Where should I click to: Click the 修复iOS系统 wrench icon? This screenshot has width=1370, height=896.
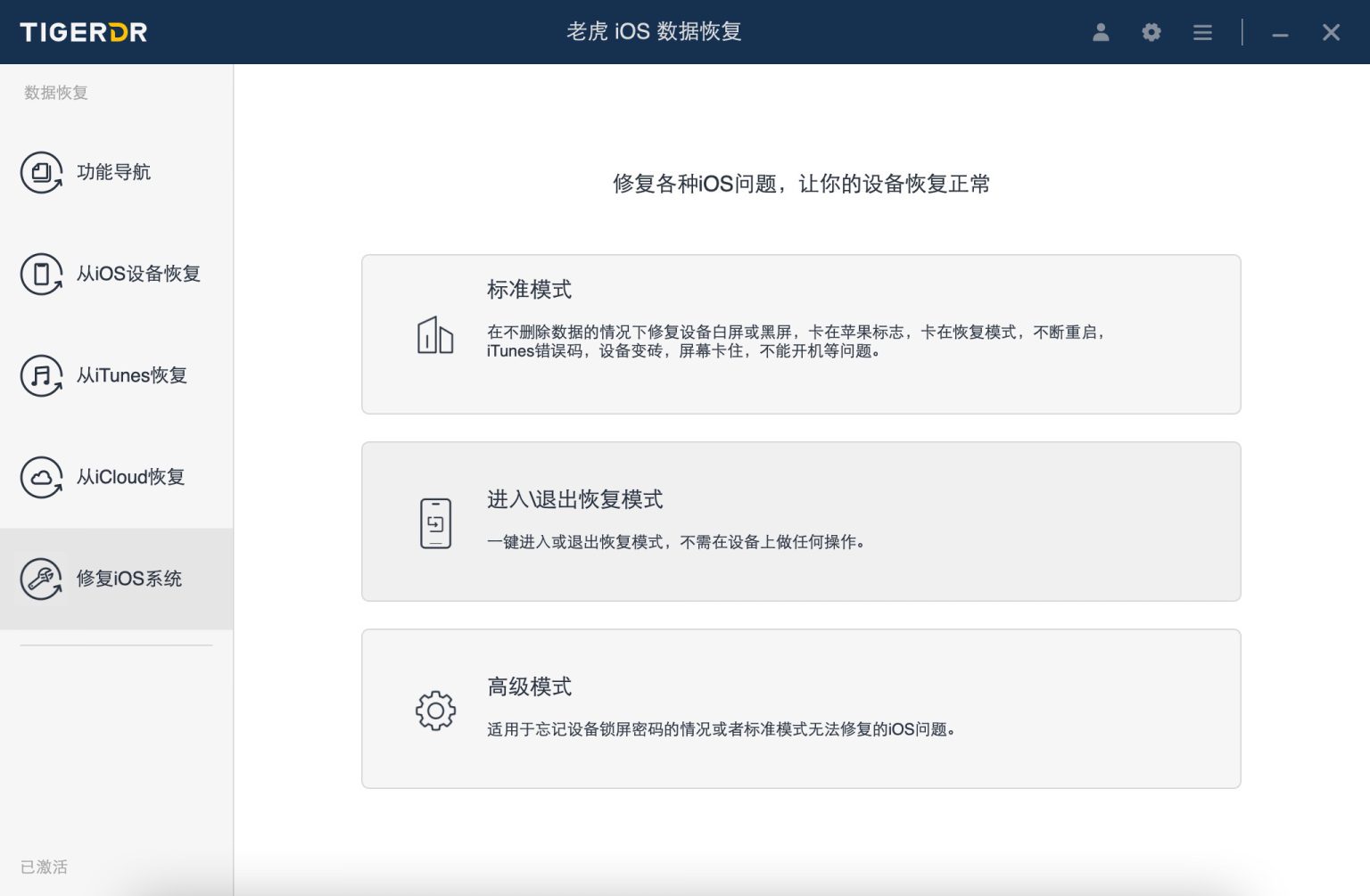tap(41, 579)
